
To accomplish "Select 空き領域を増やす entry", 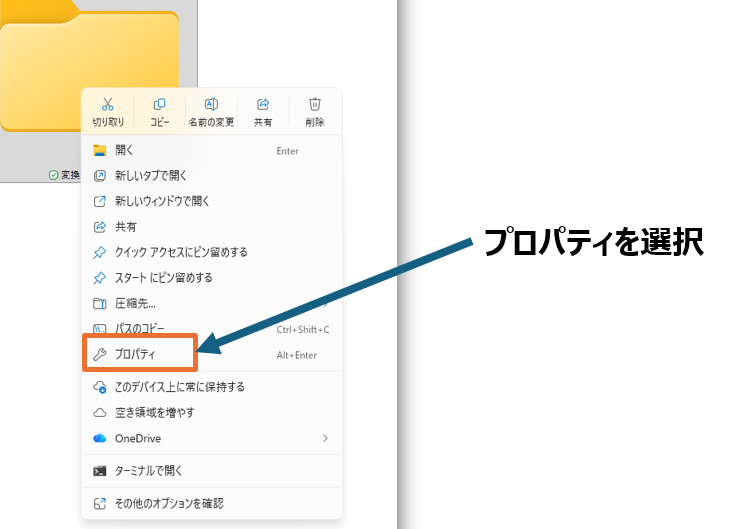I will (x=211, y=413).
